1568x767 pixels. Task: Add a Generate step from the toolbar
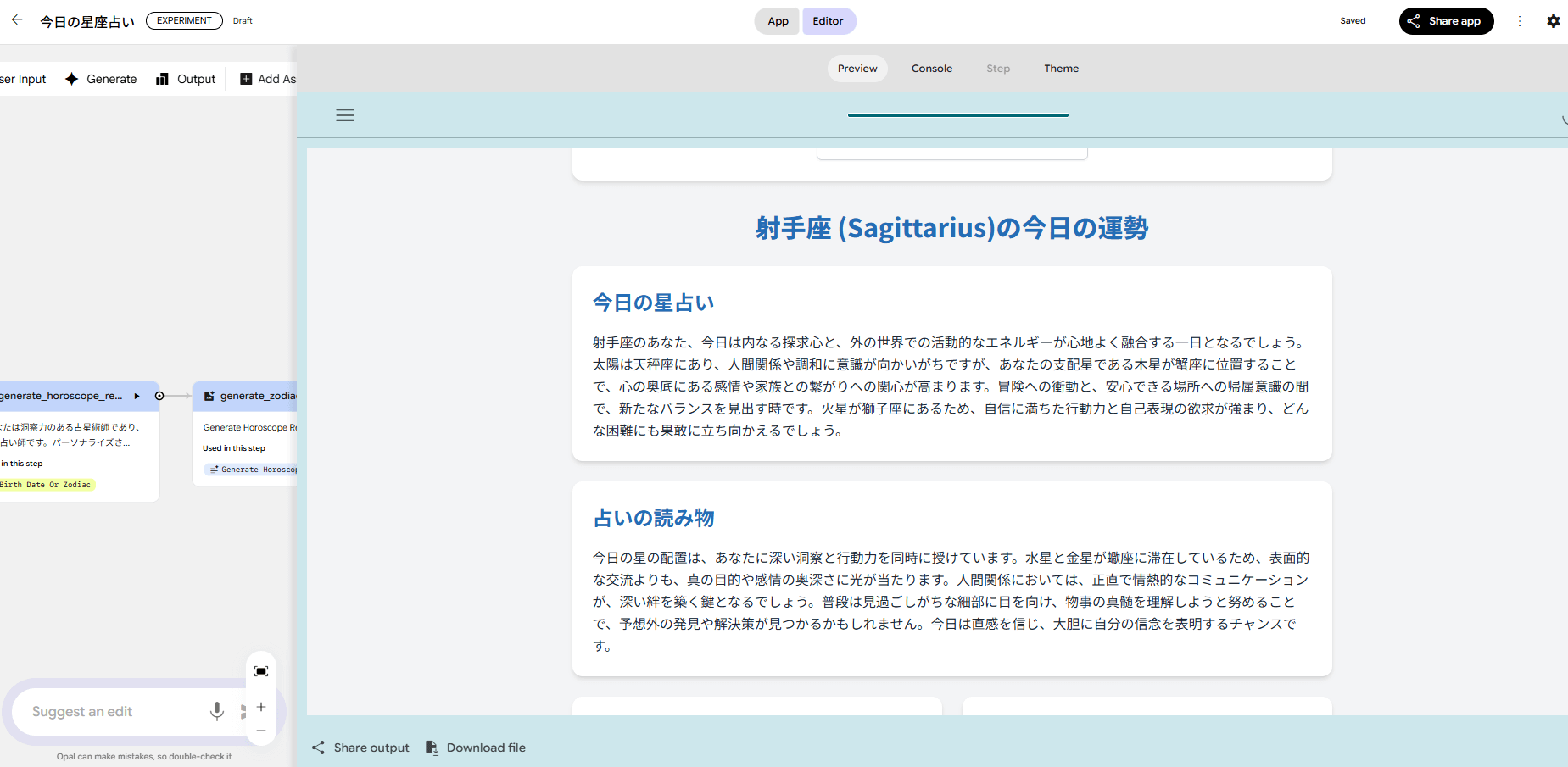coord(101,79)
